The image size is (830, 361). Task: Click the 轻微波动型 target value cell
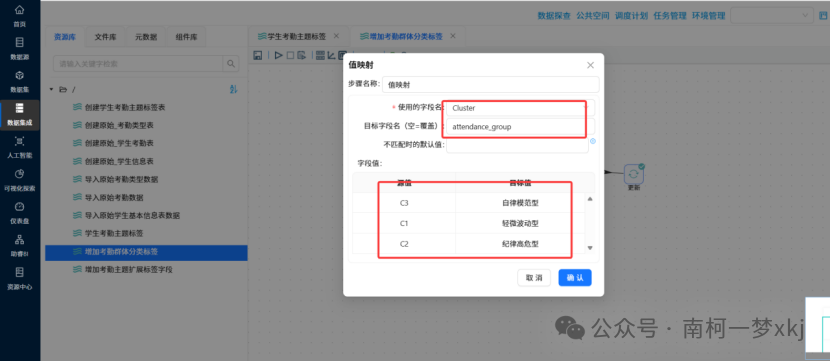(520, 223)
